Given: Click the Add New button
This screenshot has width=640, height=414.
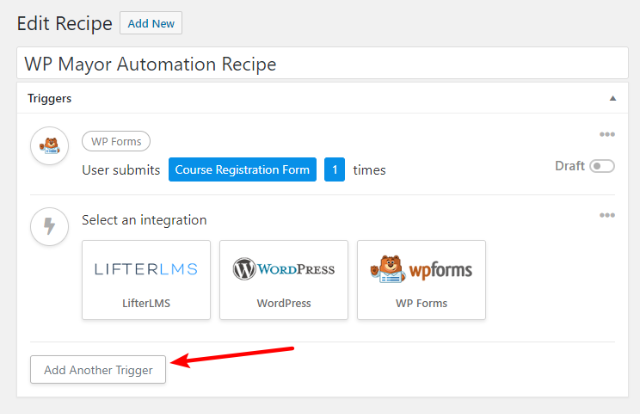Looking at the screenshot, I should pyautogui.click(x=151, y=23).
